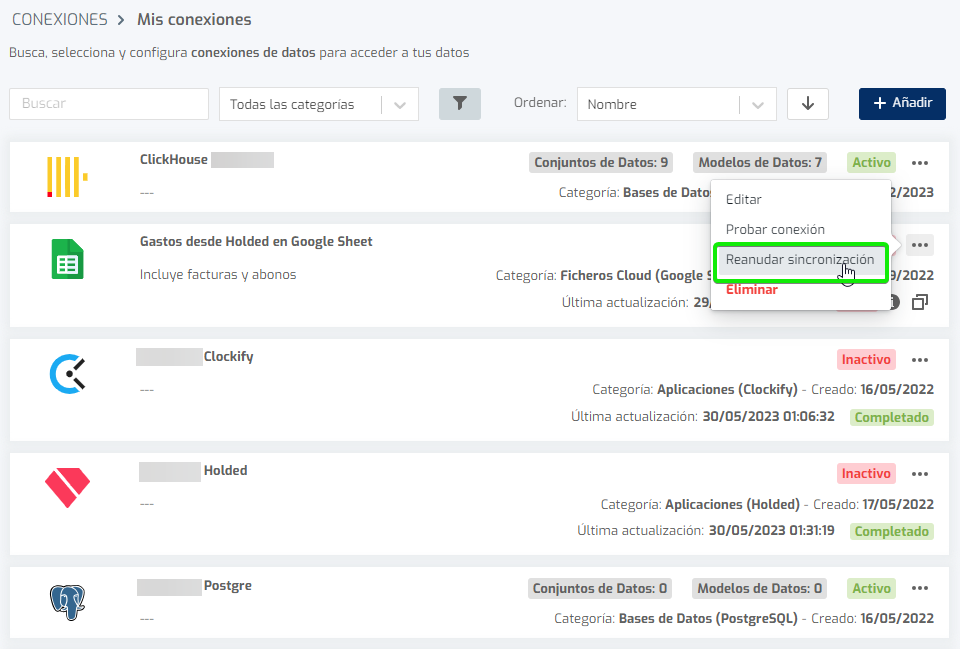
Task: Click the Google Sheets logo icon
Action: tap(67, 259)
